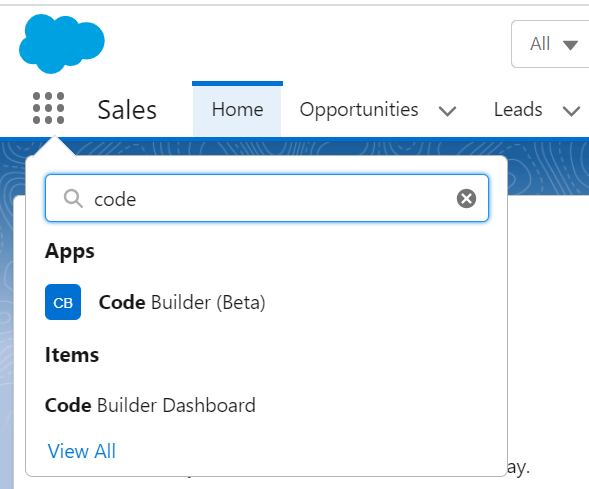This screenshot has width=589, height=489.
Task: Expand the Leads chevron menu
Action: 571,111
